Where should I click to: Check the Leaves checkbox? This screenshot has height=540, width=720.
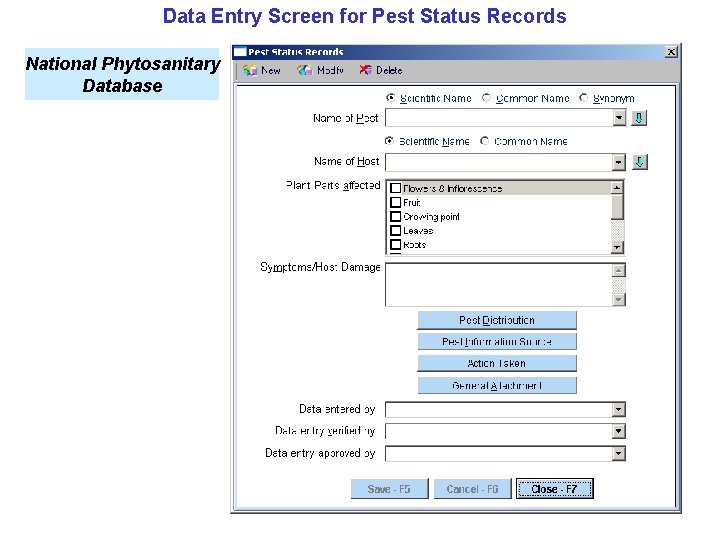(395, 231)
